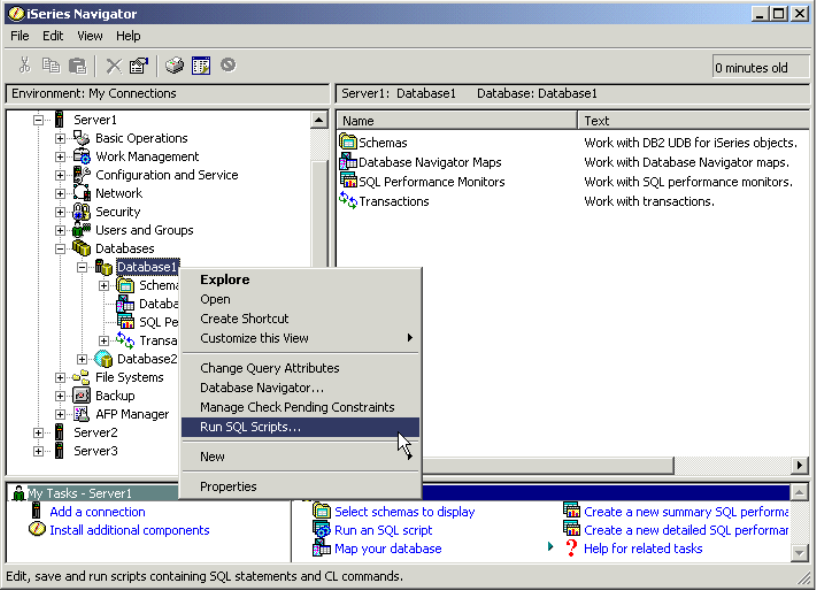Click the Configuration and Service icon

pos(81,175)
